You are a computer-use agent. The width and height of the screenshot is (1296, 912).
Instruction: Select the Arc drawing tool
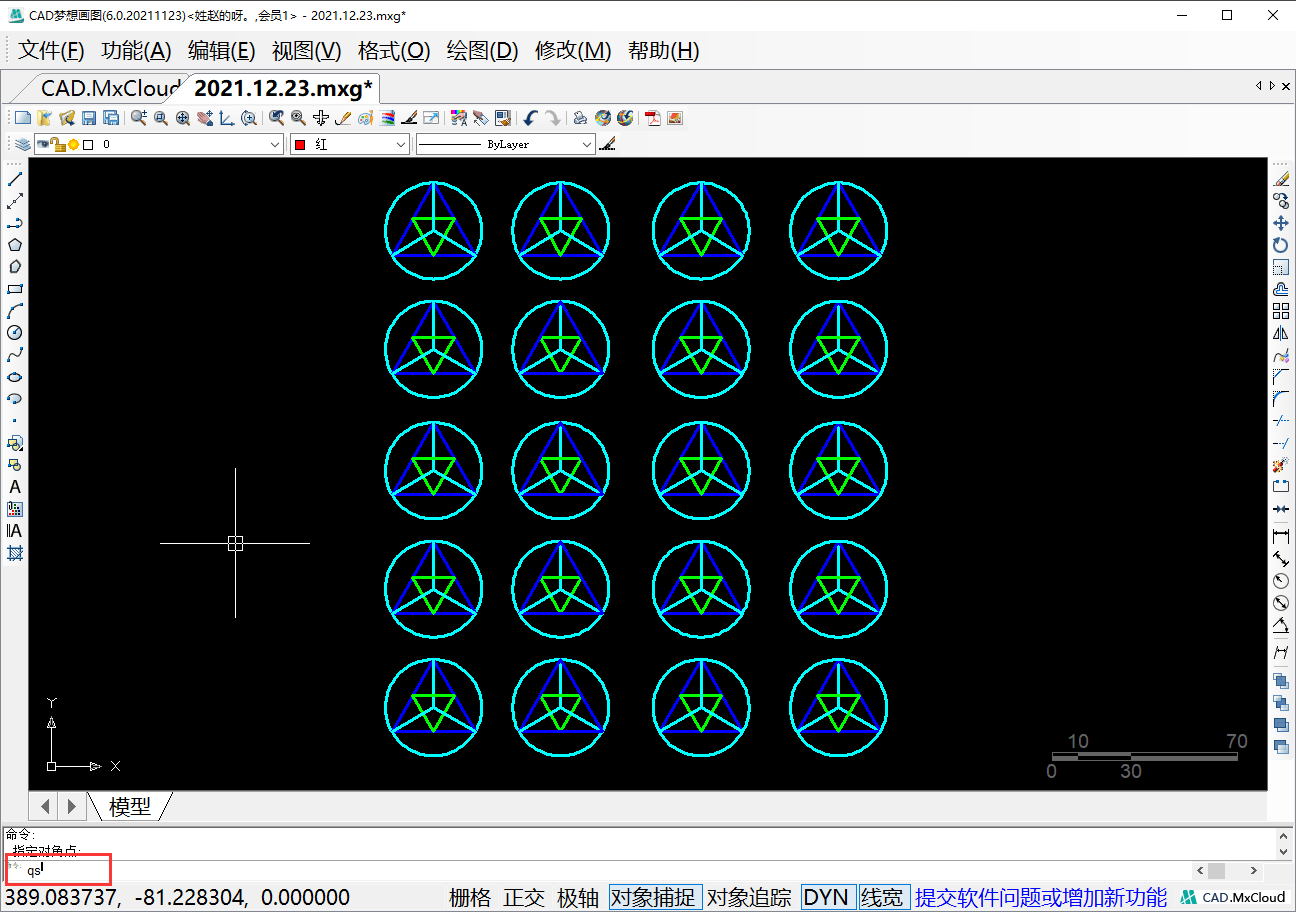point(15,311)
